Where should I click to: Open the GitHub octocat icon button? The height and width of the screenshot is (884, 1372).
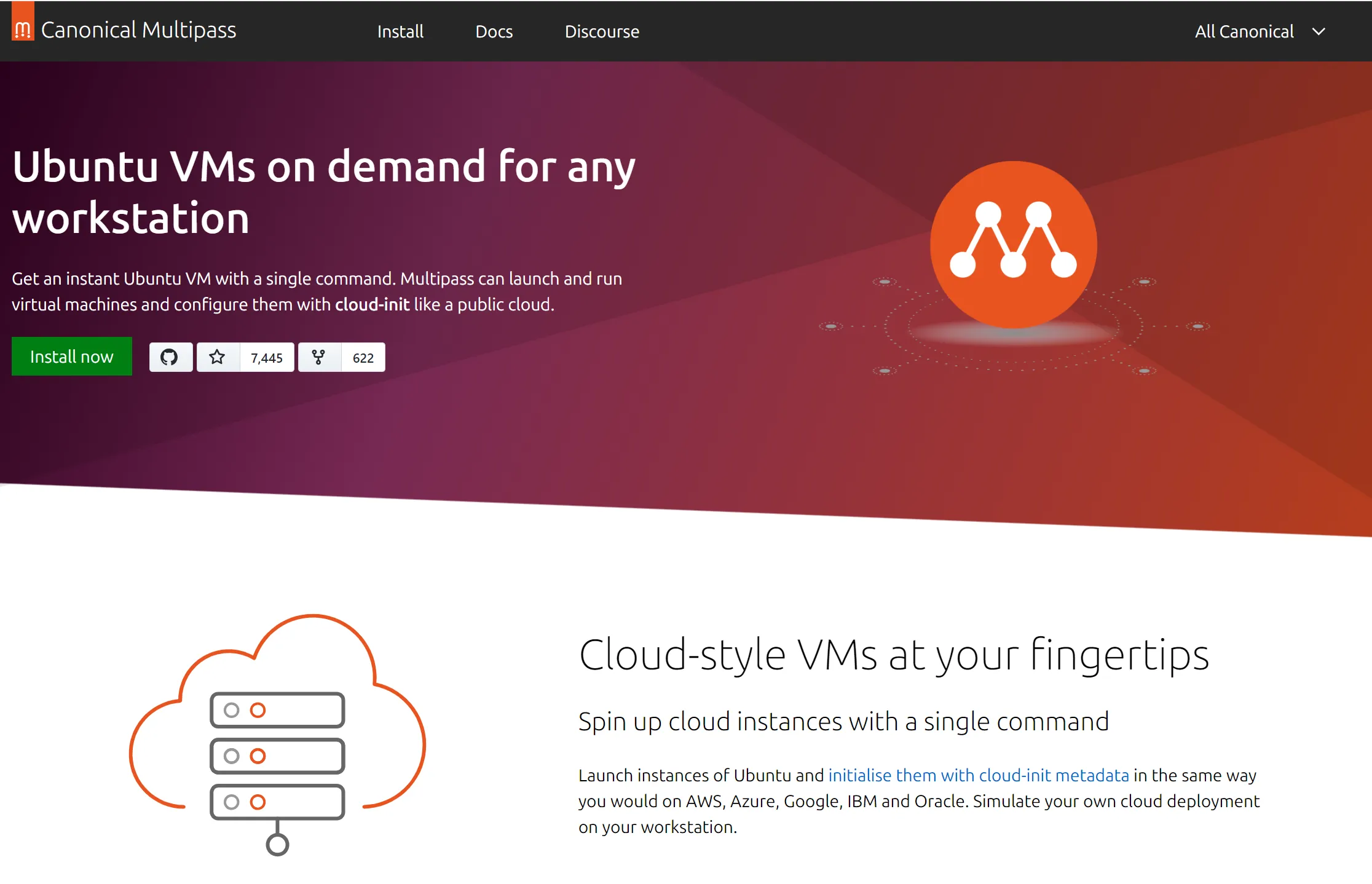170,357
